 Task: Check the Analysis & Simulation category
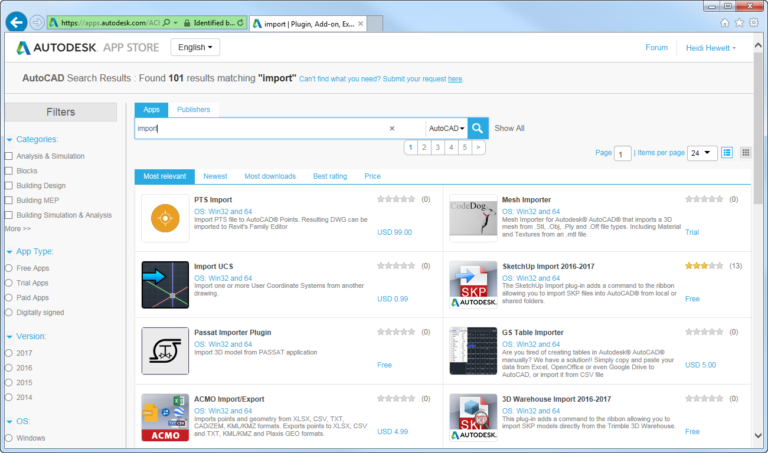(9, 156)
